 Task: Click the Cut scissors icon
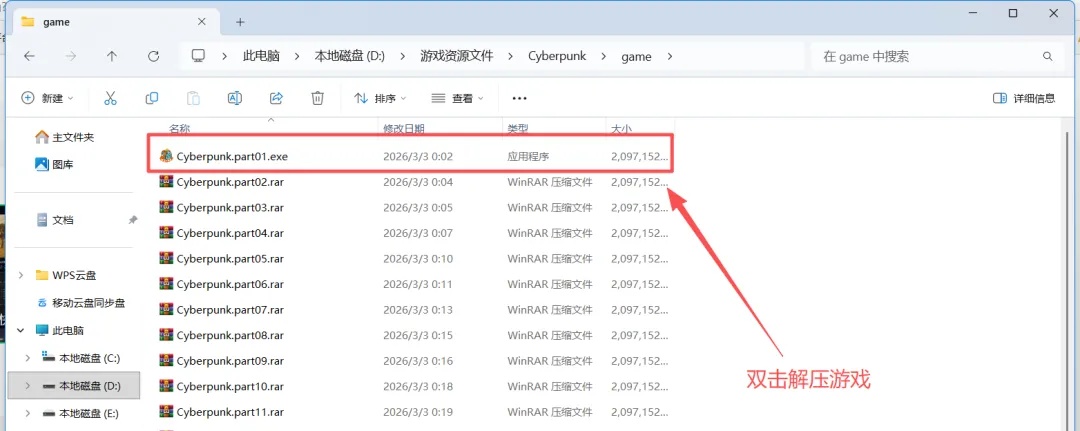point(110,98)
